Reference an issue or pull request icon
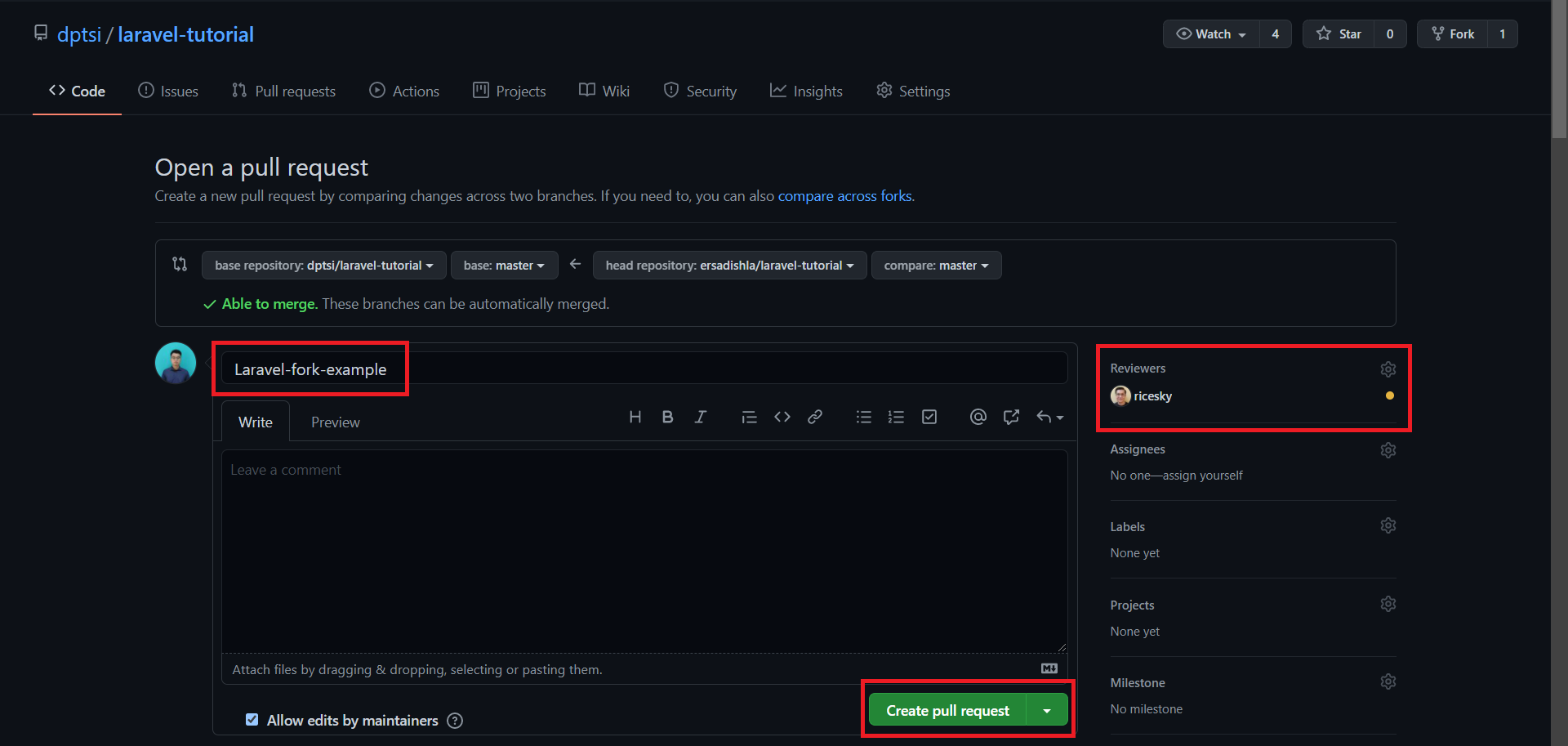 [x=1011, y=418]
